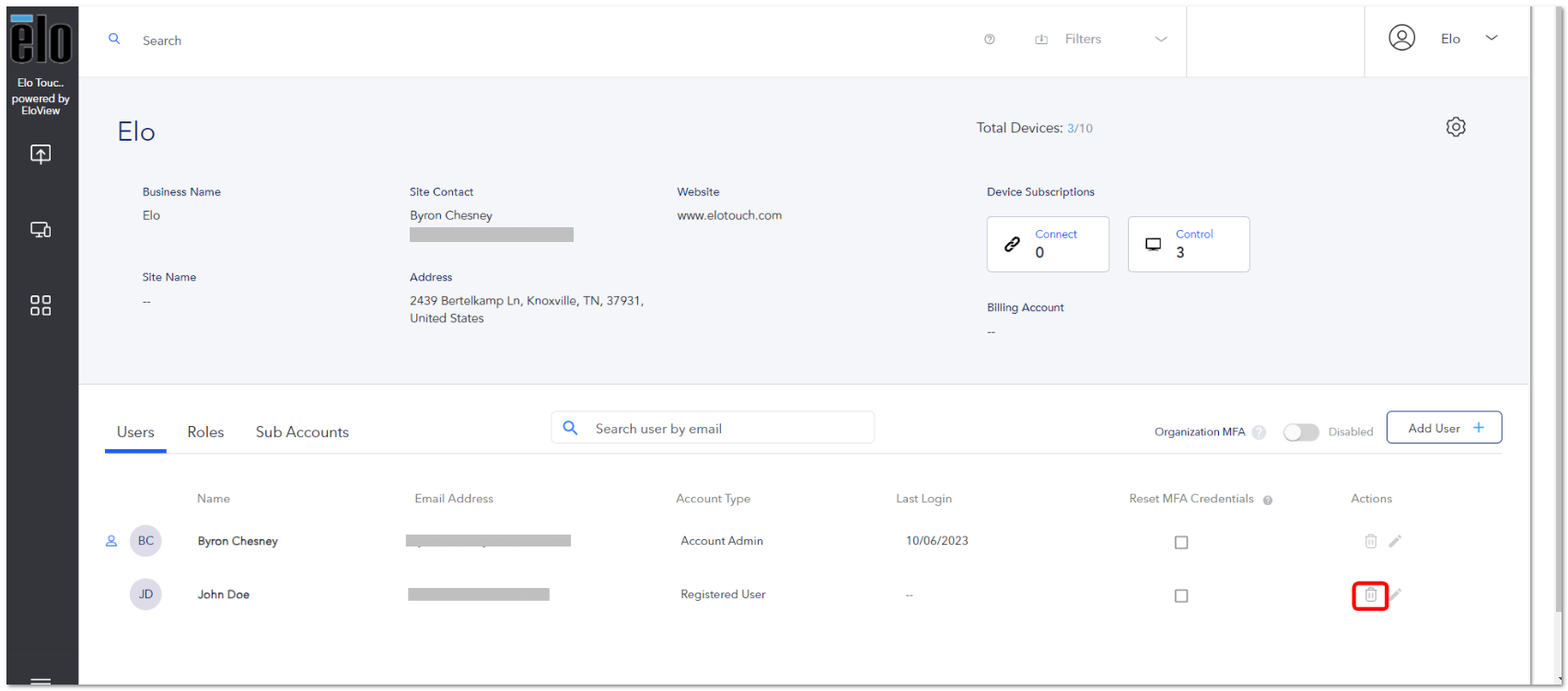This screenshot has width=1568, height=691.
Task: Click the BC avatar
Action: click(145, 541)
